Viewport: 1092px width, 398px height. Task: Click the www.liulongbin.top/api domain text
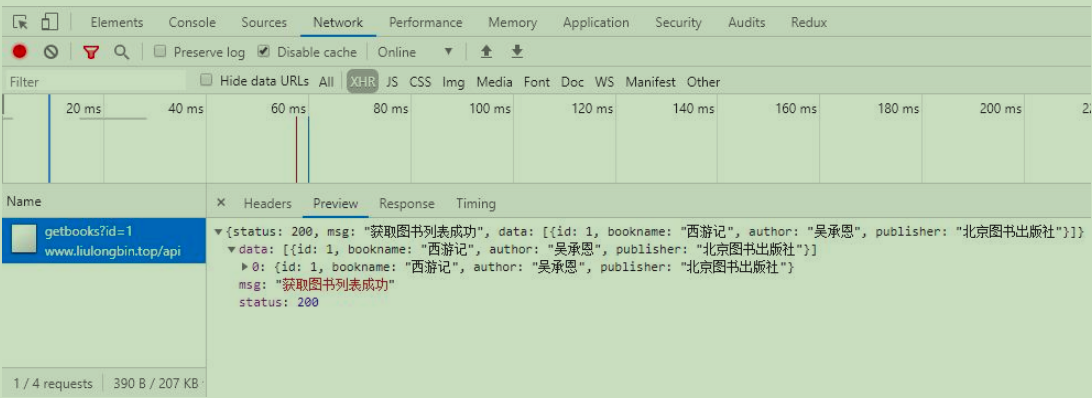pyautogui.click(x=113, y=251)
